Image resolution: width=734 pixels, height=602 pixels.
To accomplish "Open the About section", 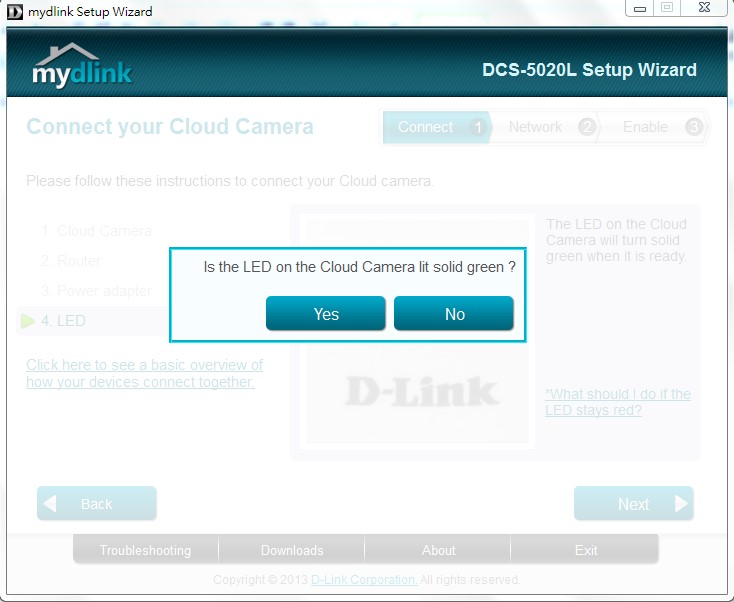I will click(438, 550).
